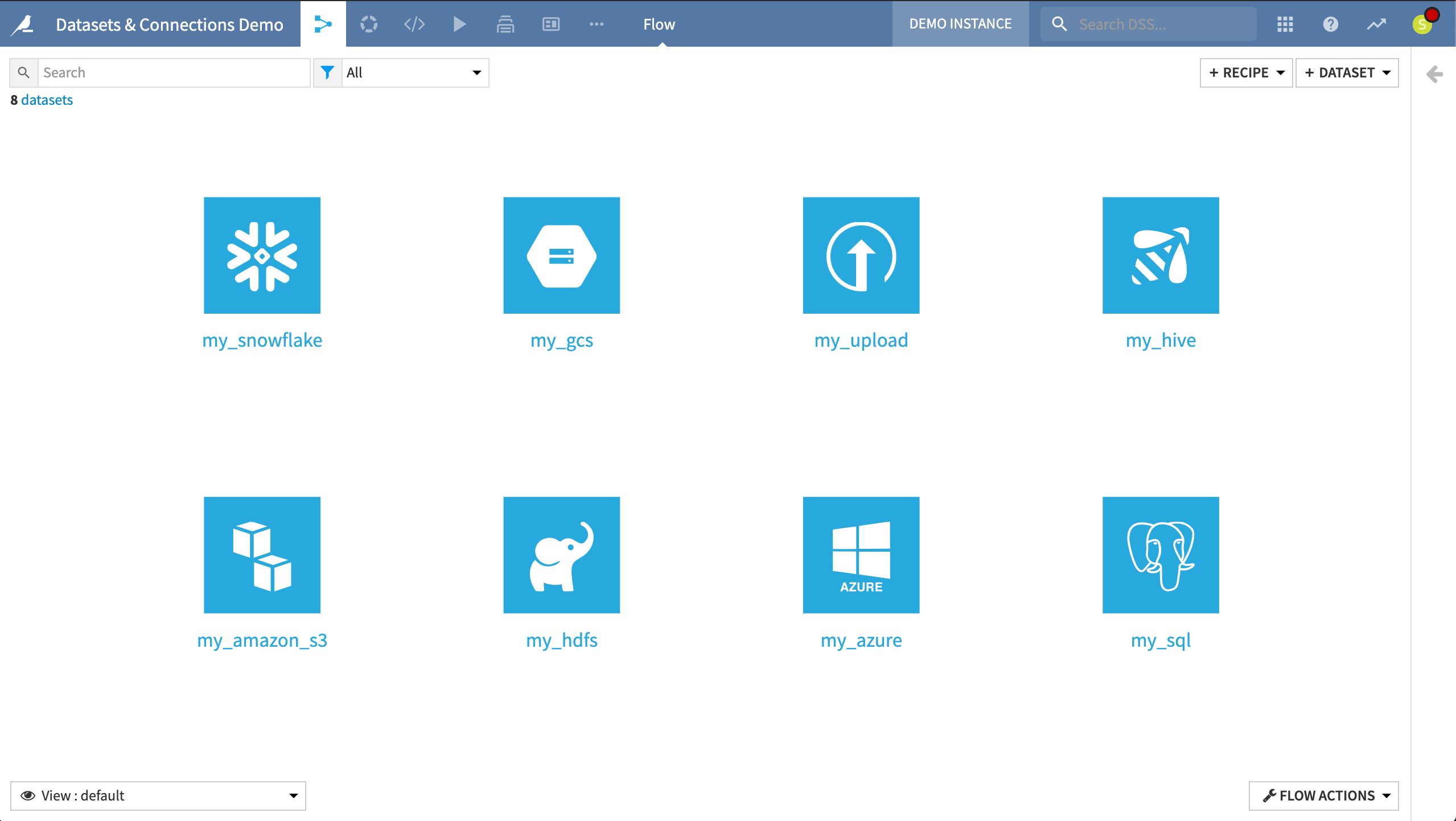This screenshot has width=1456, height=821.
Task: Click the 8 datasets link
Action: 47,100
